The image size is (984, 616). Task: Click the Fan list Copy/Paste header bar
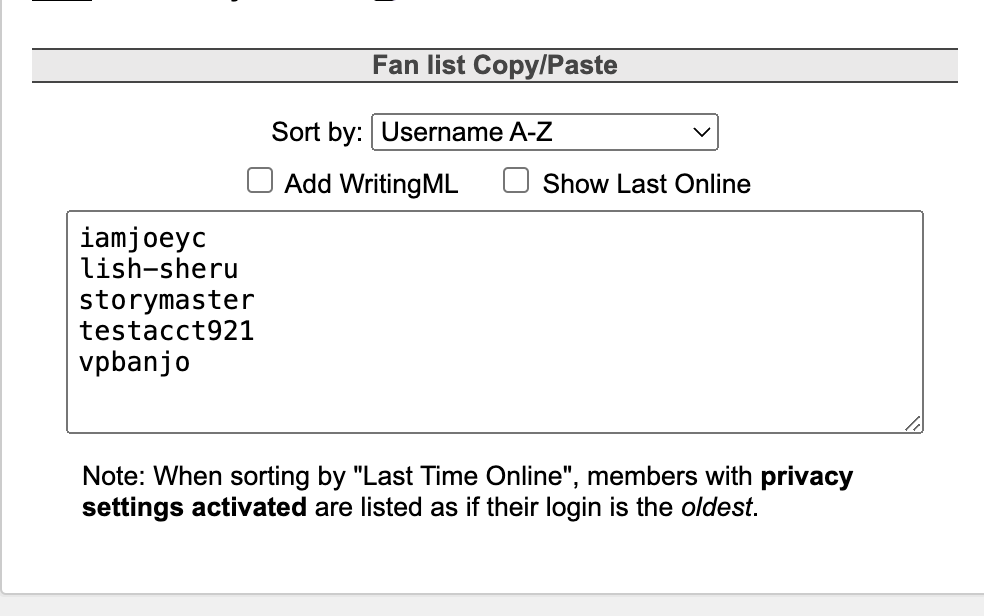[x=495, y=65]
